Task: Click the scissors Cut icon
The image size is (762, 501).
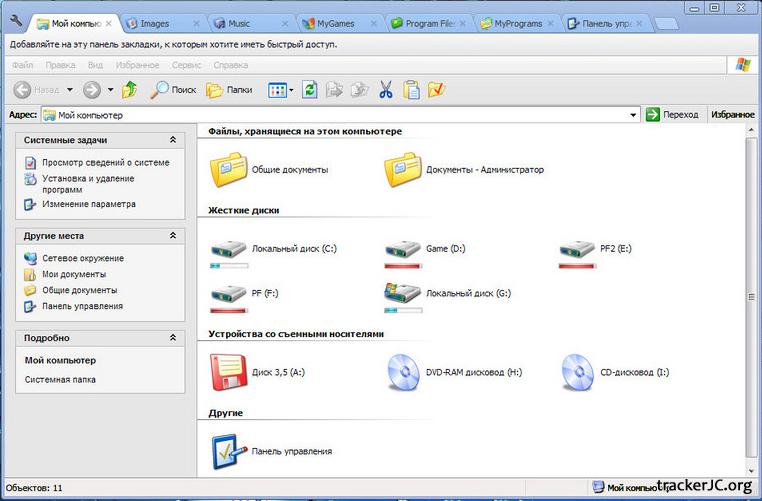Action: (386, 90)
